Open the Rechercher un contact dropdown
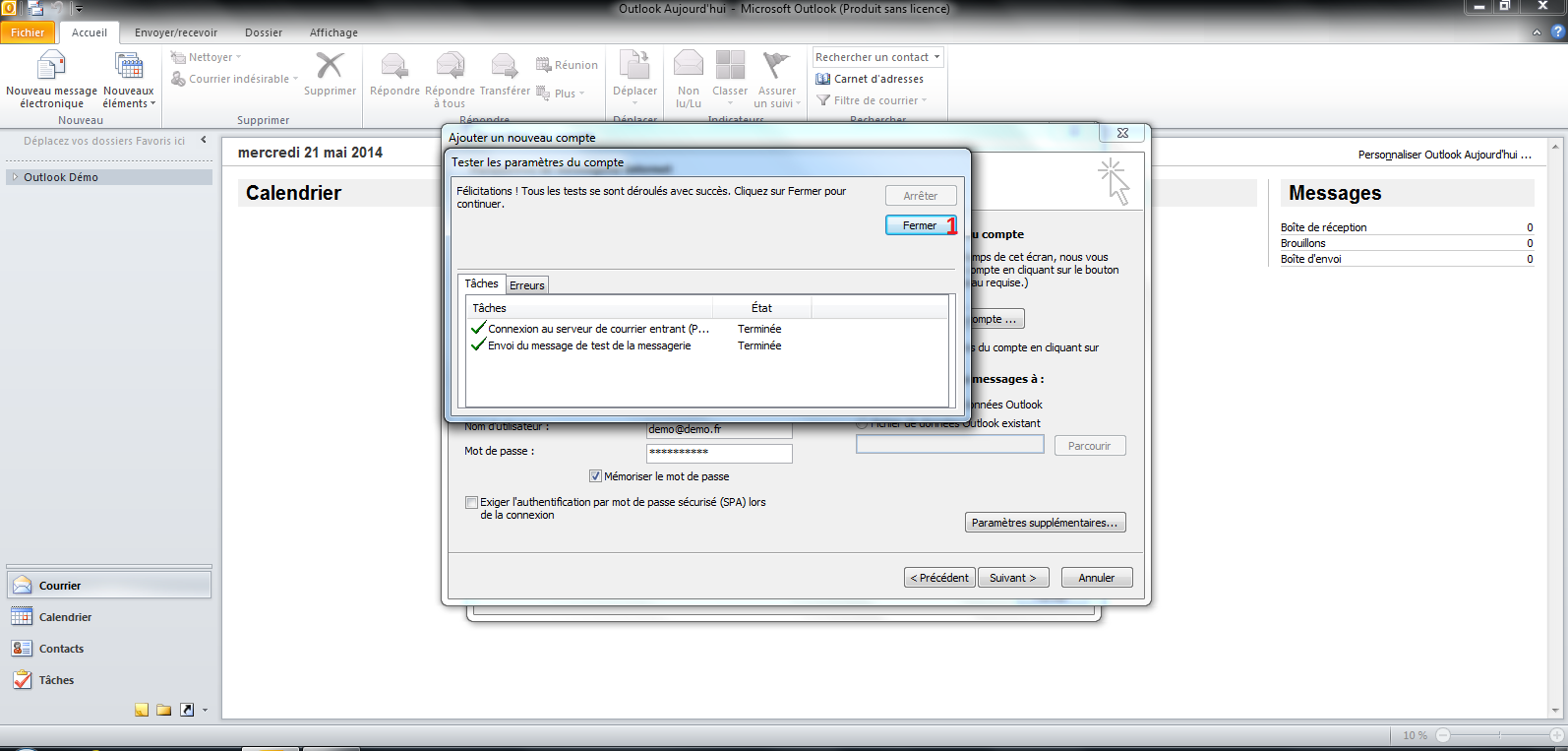The width and height of the screenshot is (1568, 751). 936,57
